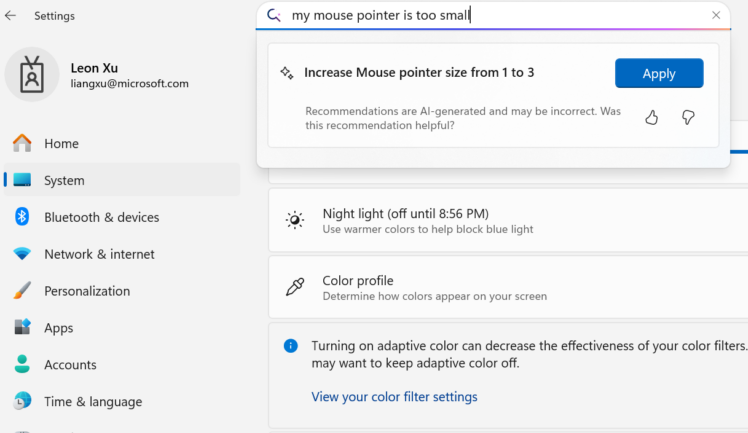Navigate to Personalization settings
Image resolution: width=748 pixels, height=433 pixels.
click(x=87, y=291)
